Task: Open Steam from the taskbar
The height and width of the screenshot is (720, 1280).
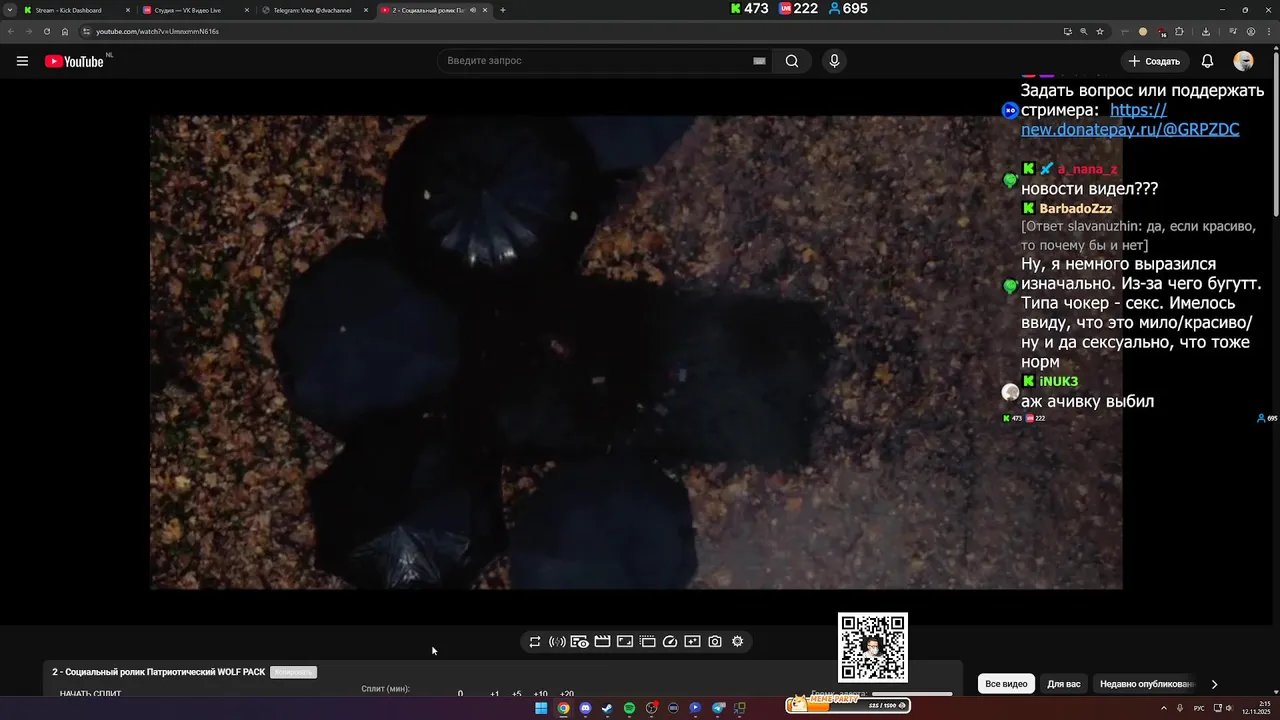Action: (x=607, y=708)
